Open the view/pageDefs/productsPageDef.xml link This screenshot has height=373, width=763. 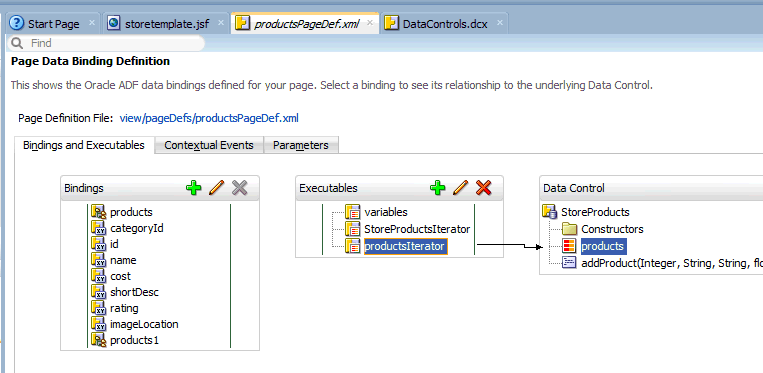(x=209, y=118)
